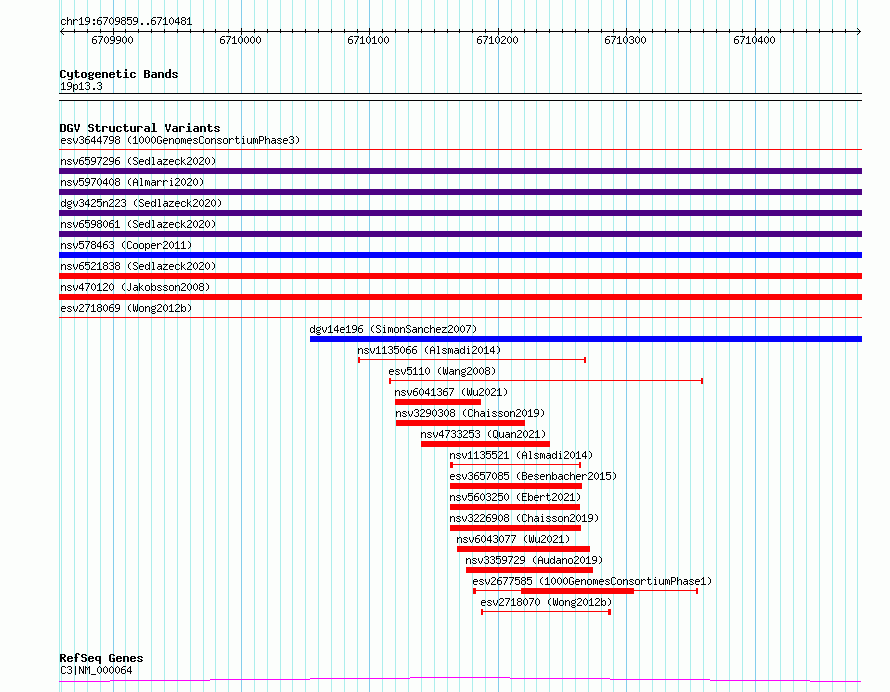Open the nsv5970408 (Almarri2020) variant label
The height and width of the screenshot is (692, 890).
click(x=132, y=182)
